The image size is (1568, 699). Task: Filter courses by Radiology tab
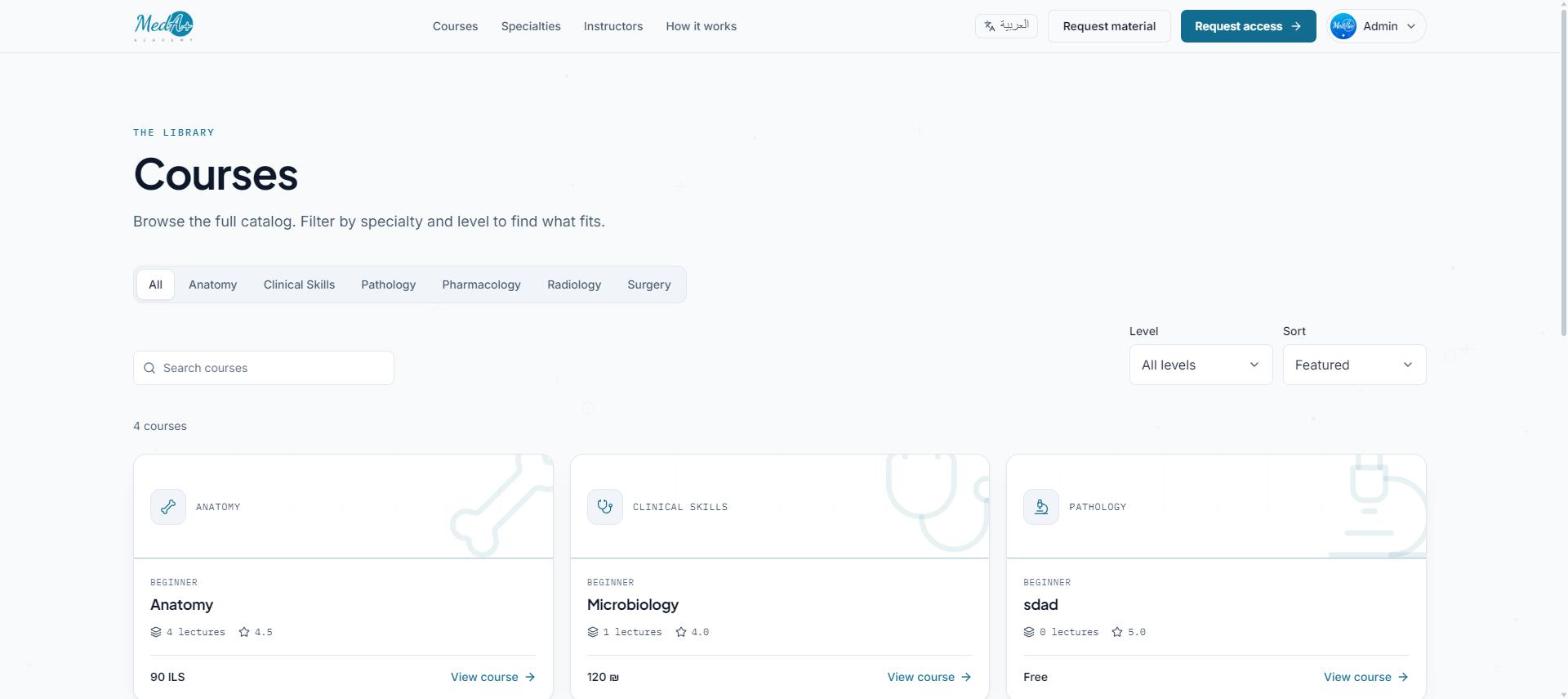point(574,285)
